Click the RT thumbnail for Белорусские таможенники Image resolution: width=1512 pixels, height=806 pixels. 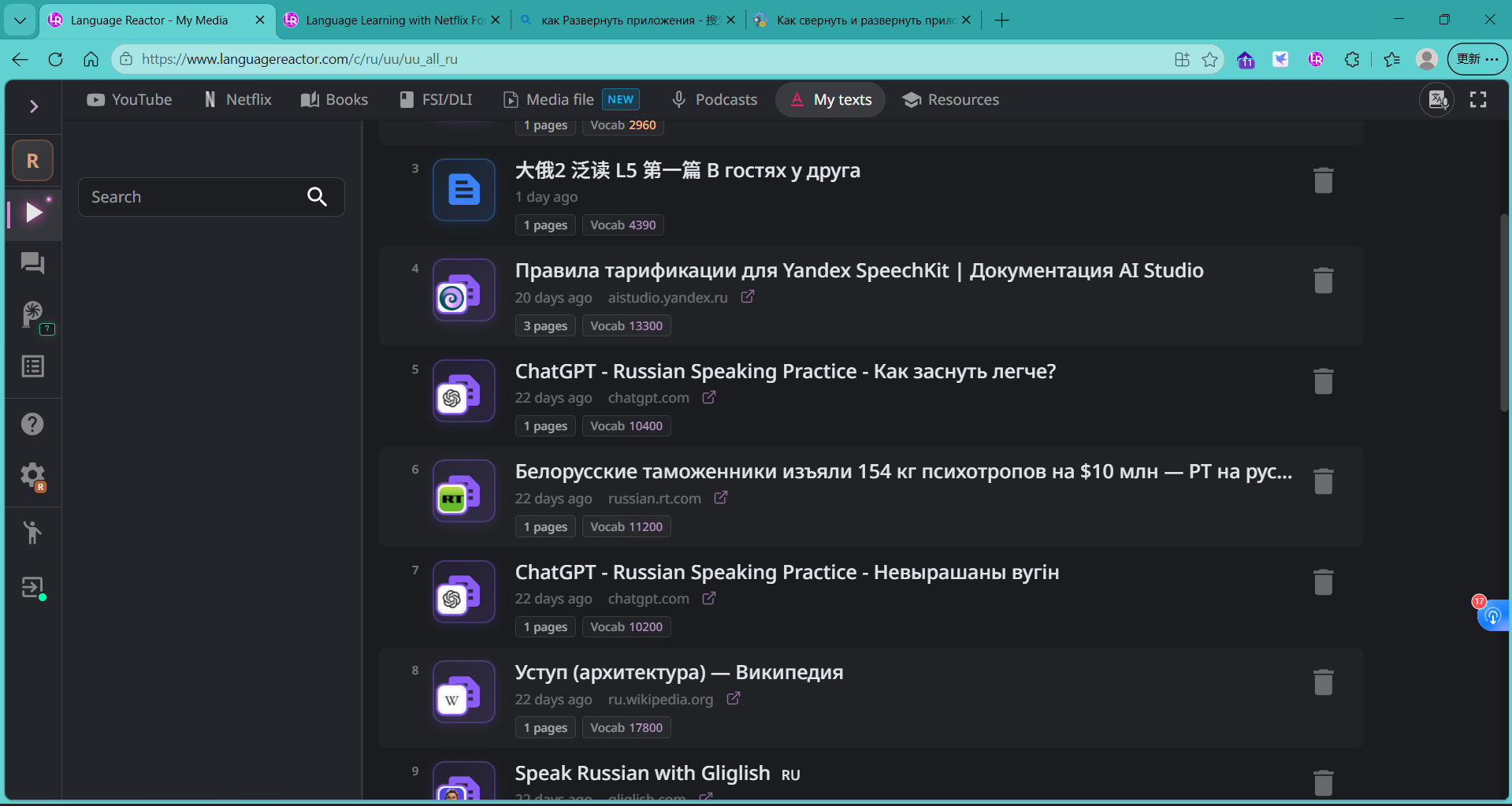[x=464, y=491]
